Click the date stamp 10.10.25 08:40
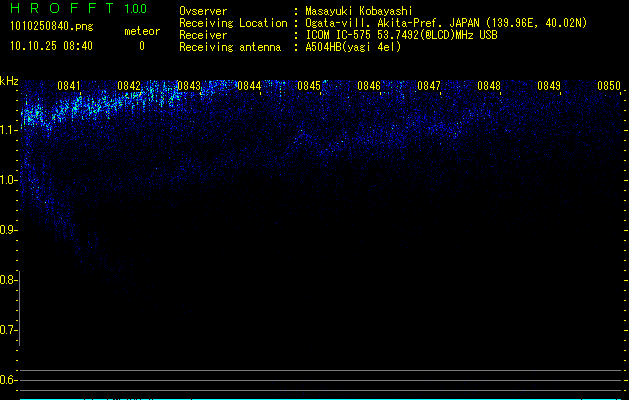The height and width of the screenshot is (400, 629). coord(51,46)
